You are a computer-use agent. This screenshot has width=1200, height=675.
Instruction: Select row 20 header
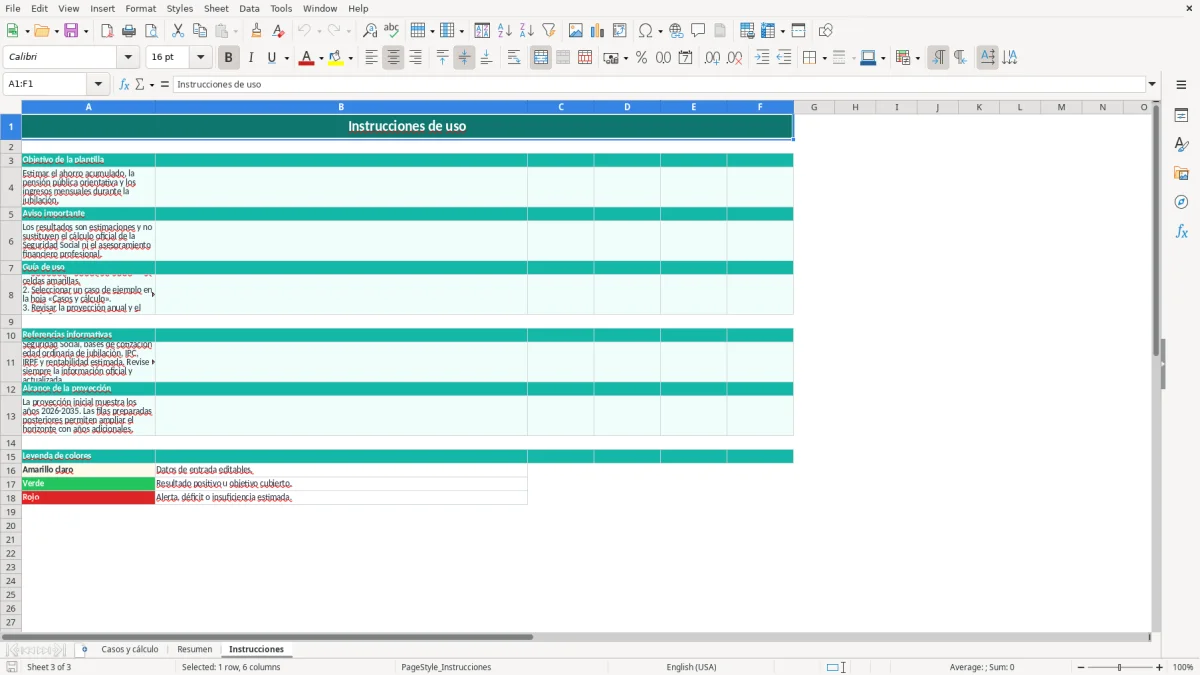coord(11,525)
